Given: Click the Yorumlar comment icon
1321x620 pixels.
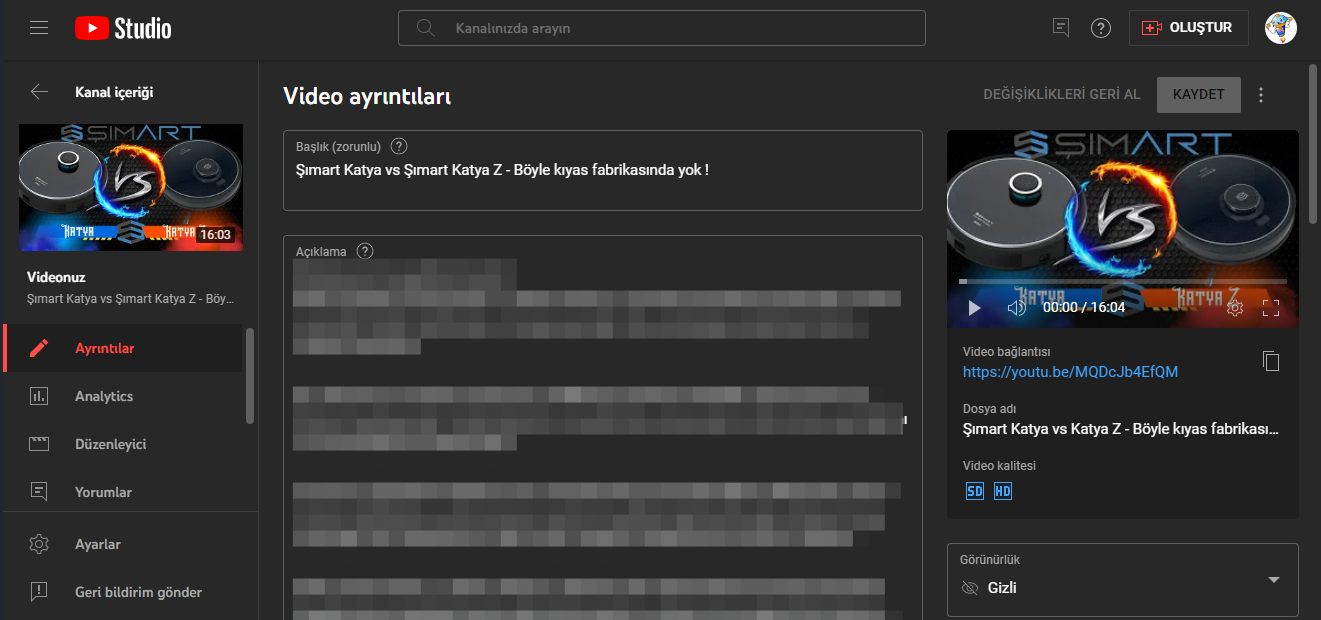Looking at the screenshot, I should click(x=39, y=492).
